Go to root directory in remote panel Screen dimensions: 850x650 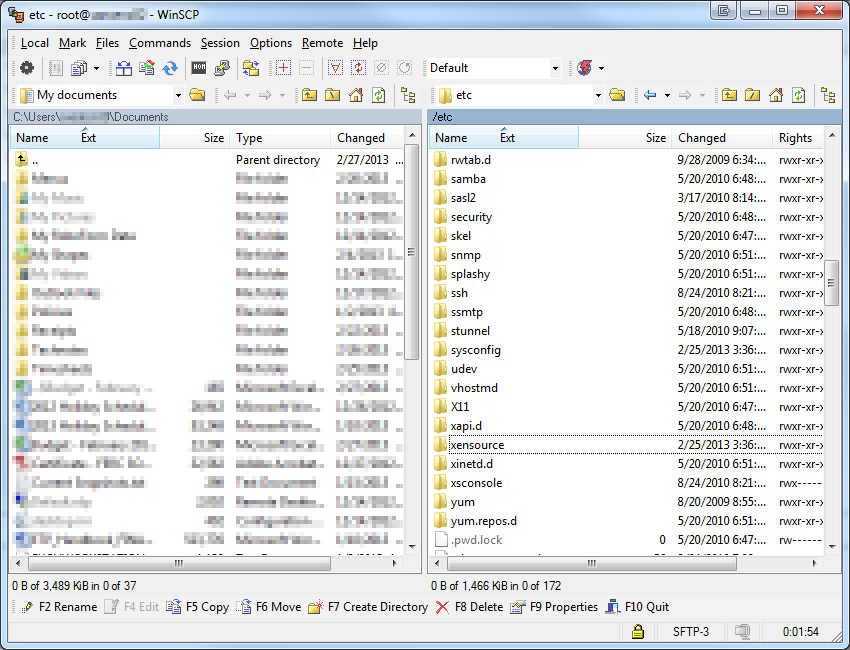click(x=752, y=95)
